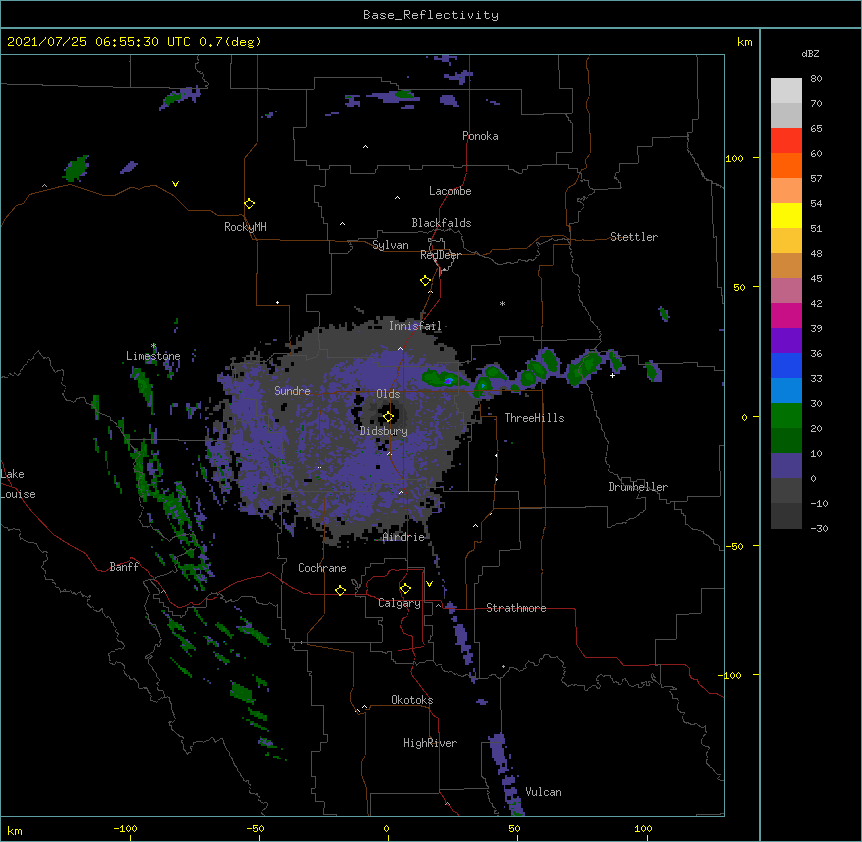Click the yellow V marker east of Calgary
This screenshot has width=862, height=842.
(429, 584)
